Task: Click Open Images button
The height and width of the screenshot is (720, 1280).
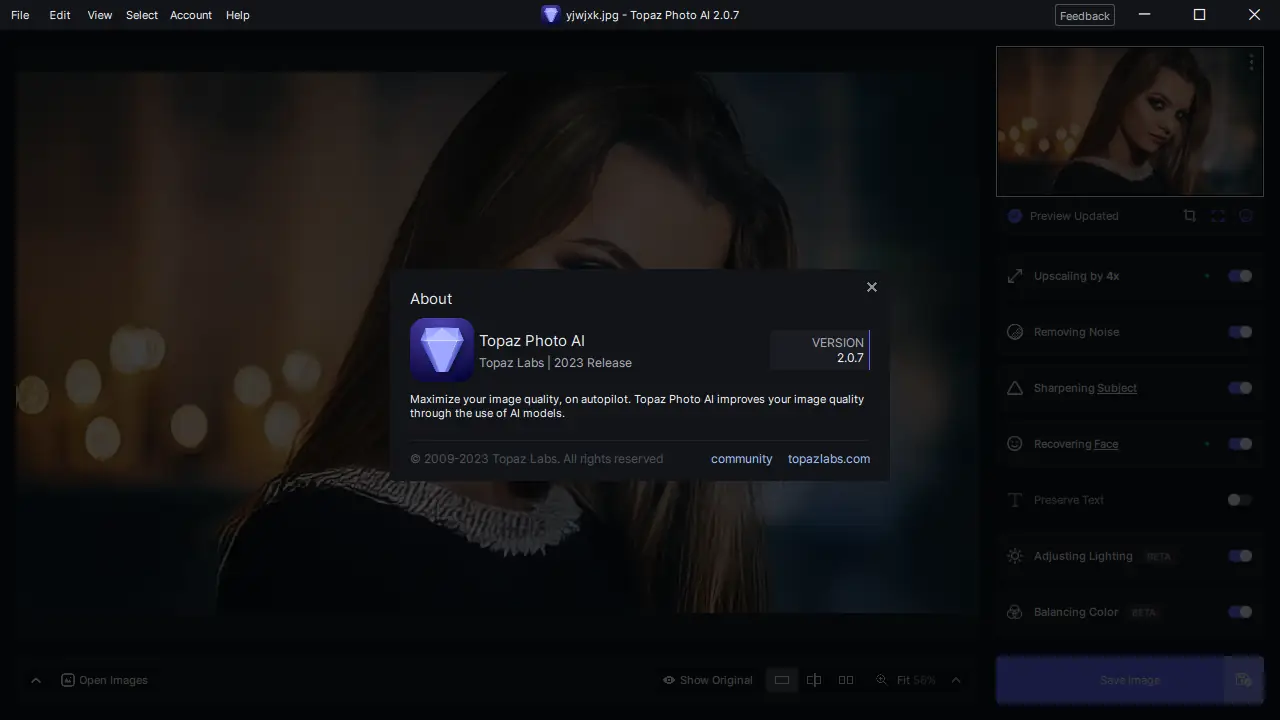Action: 104,680
